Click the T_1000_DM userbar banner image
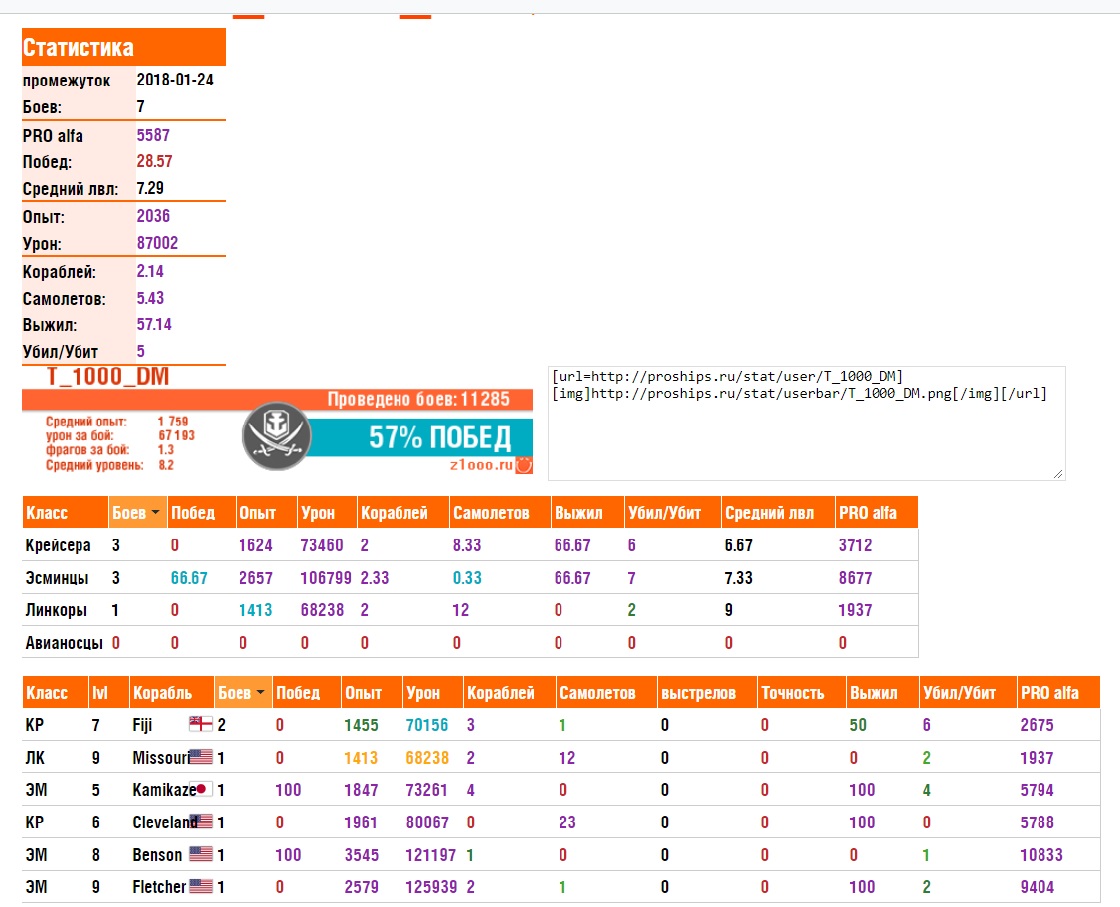The image size is (1120, 907). coord(277,419)
